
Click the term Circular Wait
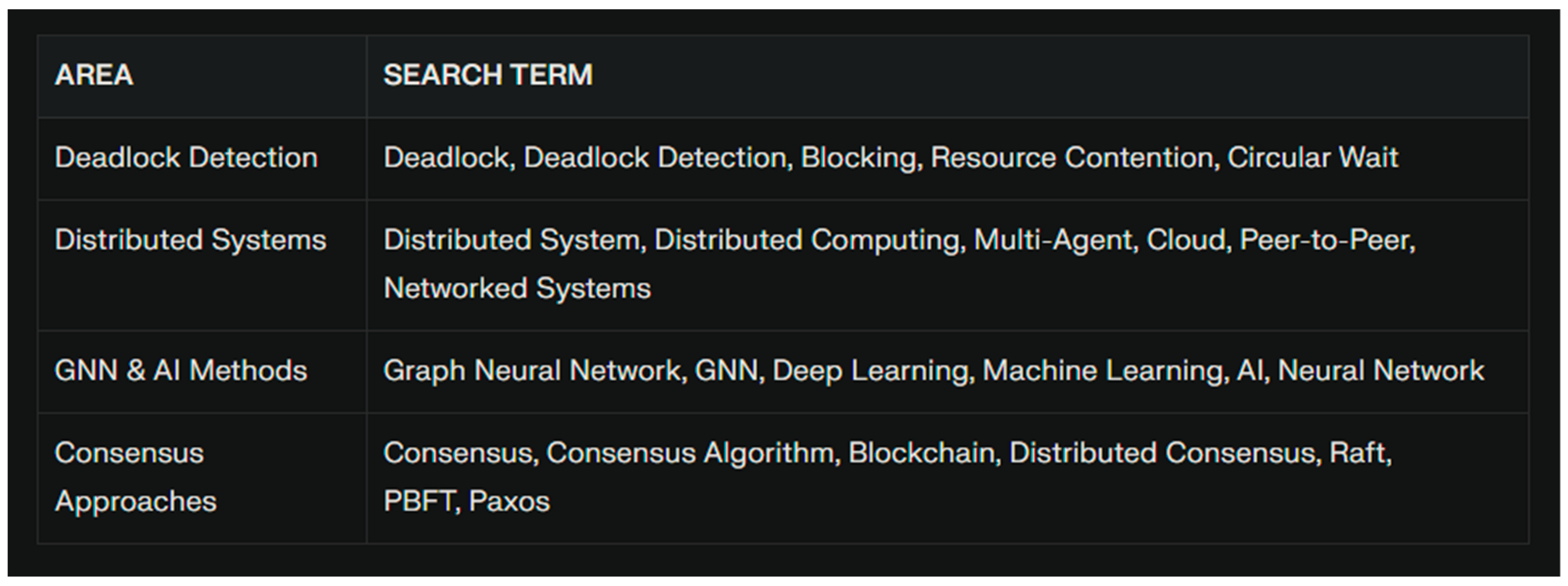(1312, 158)
